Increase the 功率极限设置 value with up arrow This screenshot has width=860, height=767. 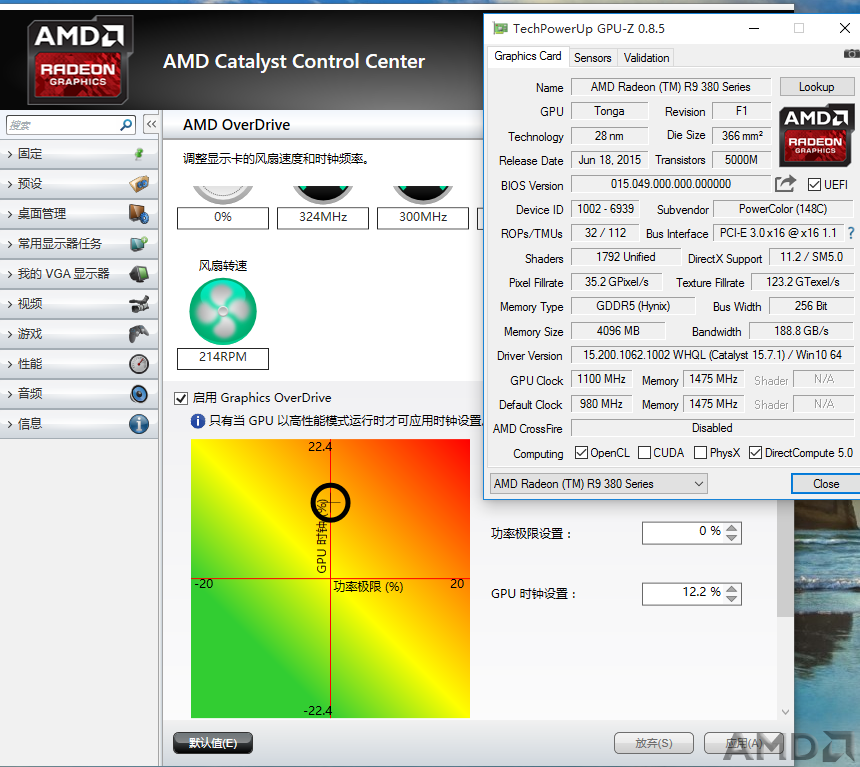(732, 528)
